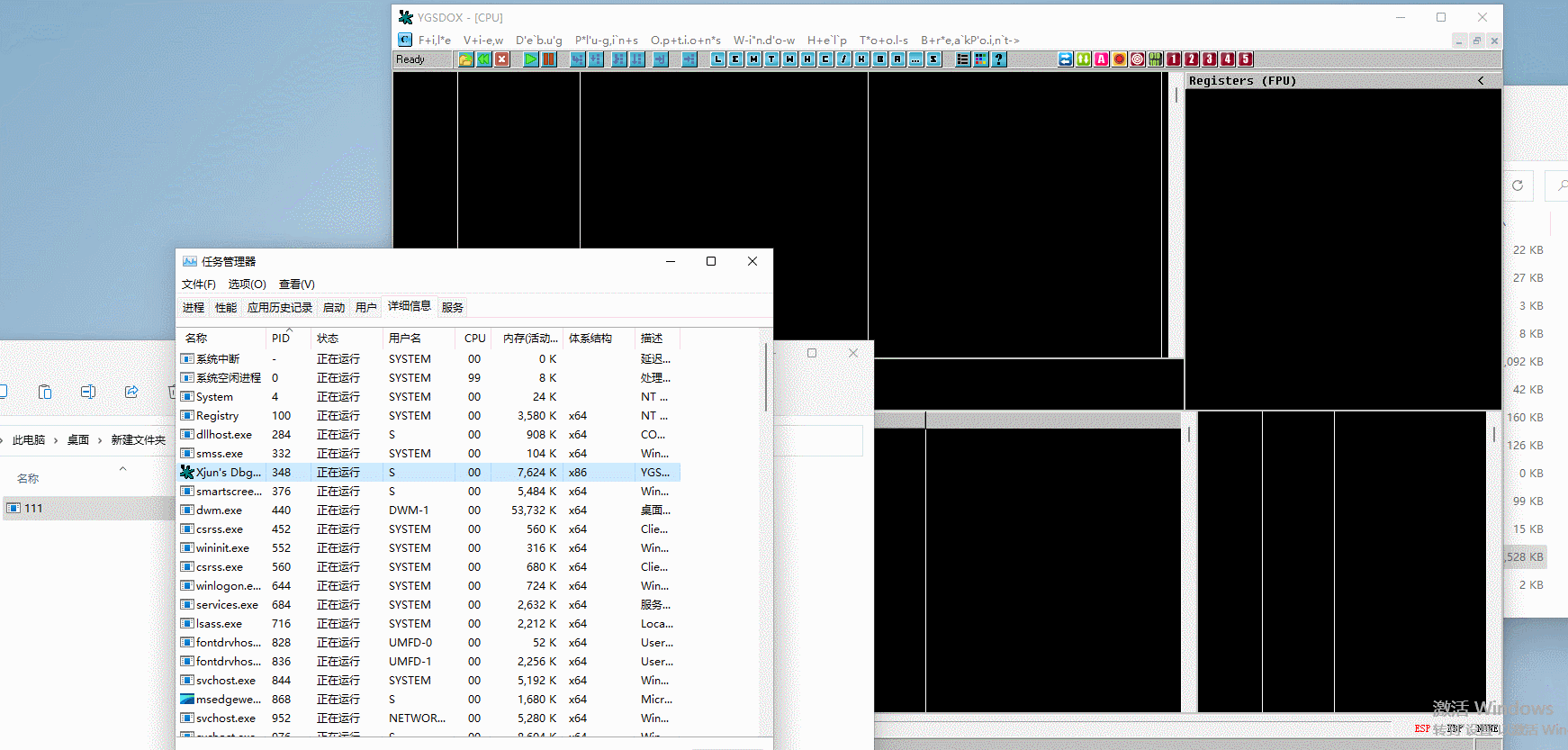The height and width of the screenshot is (750, 1568).
Task: Switch to the 进程 tab
Action: [x=194, y=308]
